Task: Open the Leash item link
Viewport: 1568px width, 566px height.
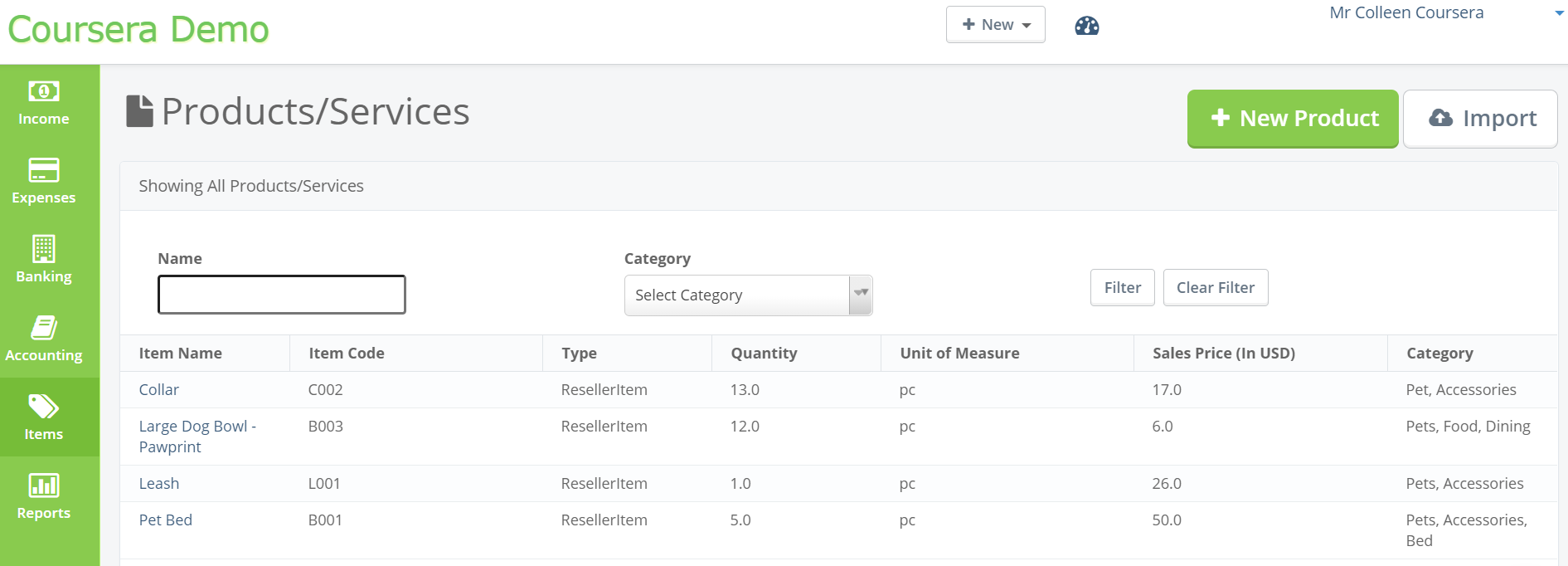Action: coord(158,484)
